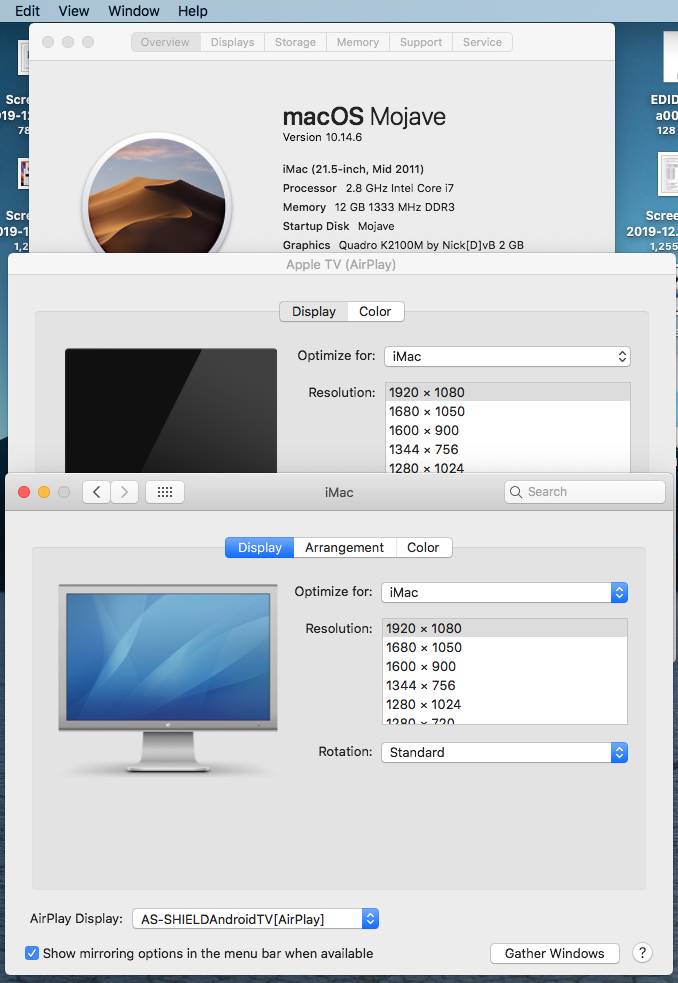Click the black Apple TV display preview
This screenshot has width=678, height=983.
[x=171, y=411]
